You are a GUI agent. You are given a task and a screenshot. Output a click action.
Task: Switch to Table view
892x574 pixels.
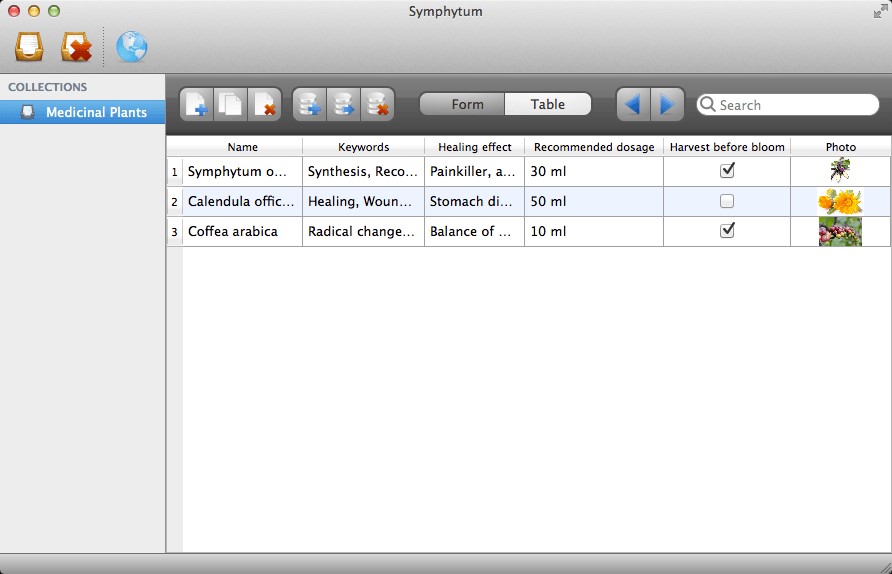pos(548,104)
